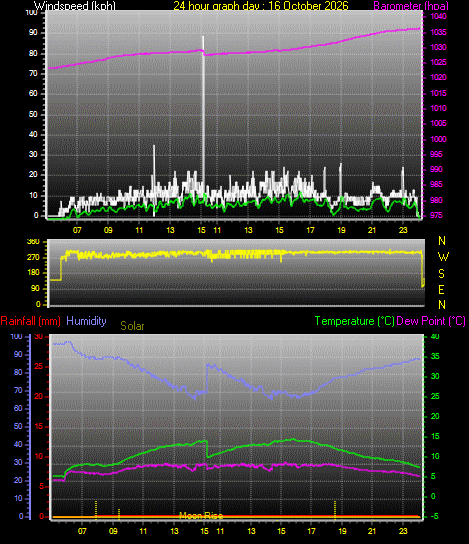Click the blue "40" humidity axis value

18,444
